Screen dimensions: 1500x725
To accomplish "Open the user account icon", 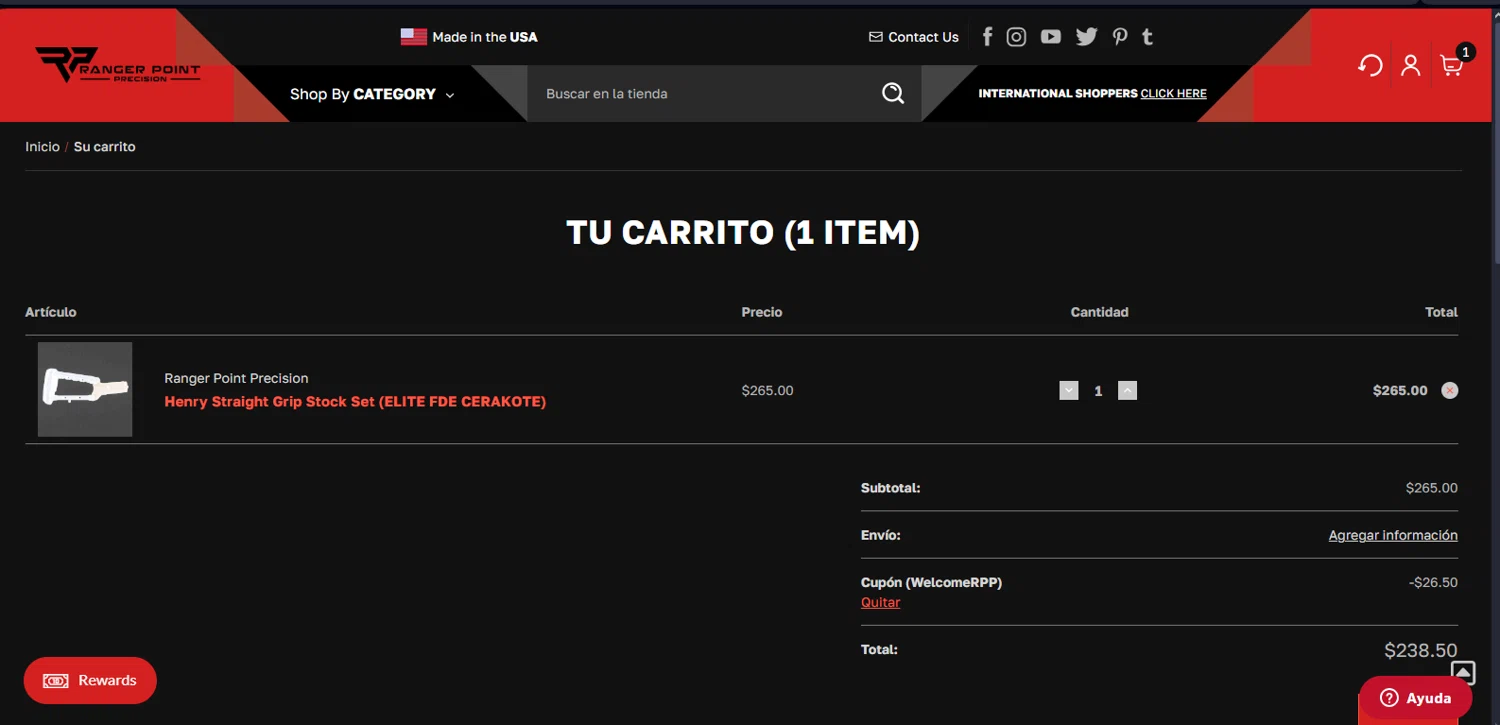I will tap(1410, 66).
